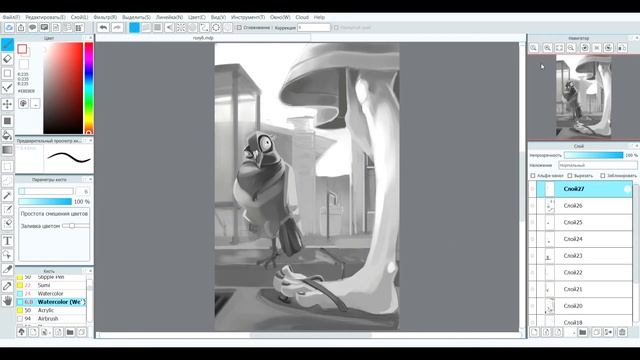The image size is (640, 360).
Task: Select the document tab above canvas
Action: 203,38
